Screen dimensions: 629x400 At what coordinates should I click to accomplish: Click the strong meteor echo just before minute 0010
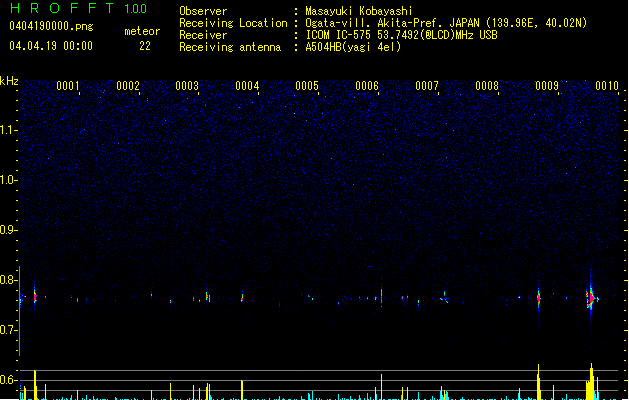click(591, 298)
